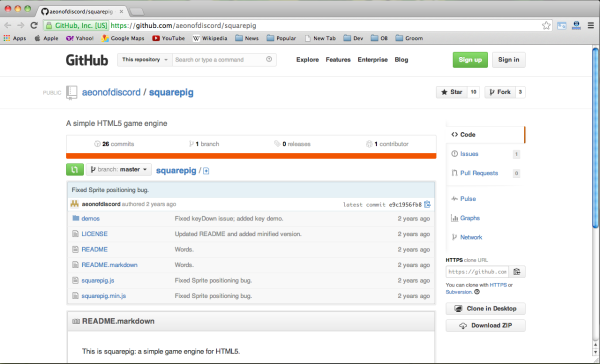Click the plus icon to create new file

pos(206,171)
